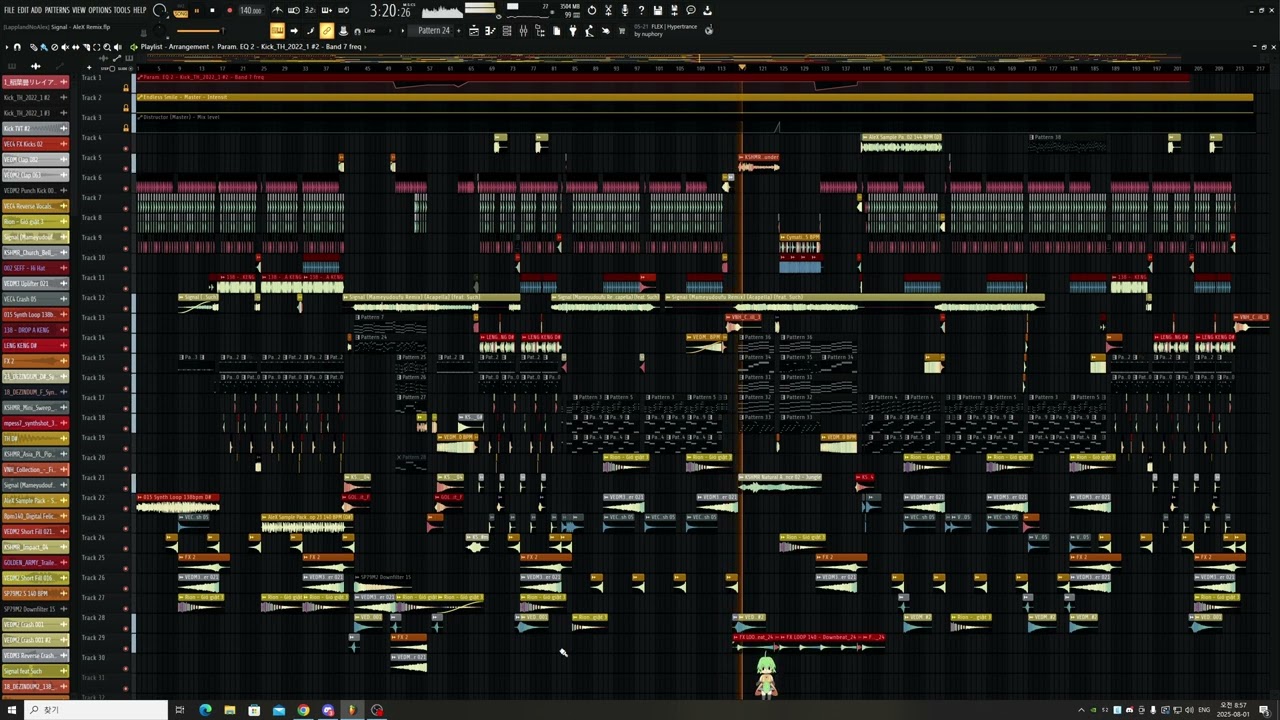Select Kick TVT #2 in the picker
The height and width of the screenshot is (720, 1280).
[x=35, y=128]
